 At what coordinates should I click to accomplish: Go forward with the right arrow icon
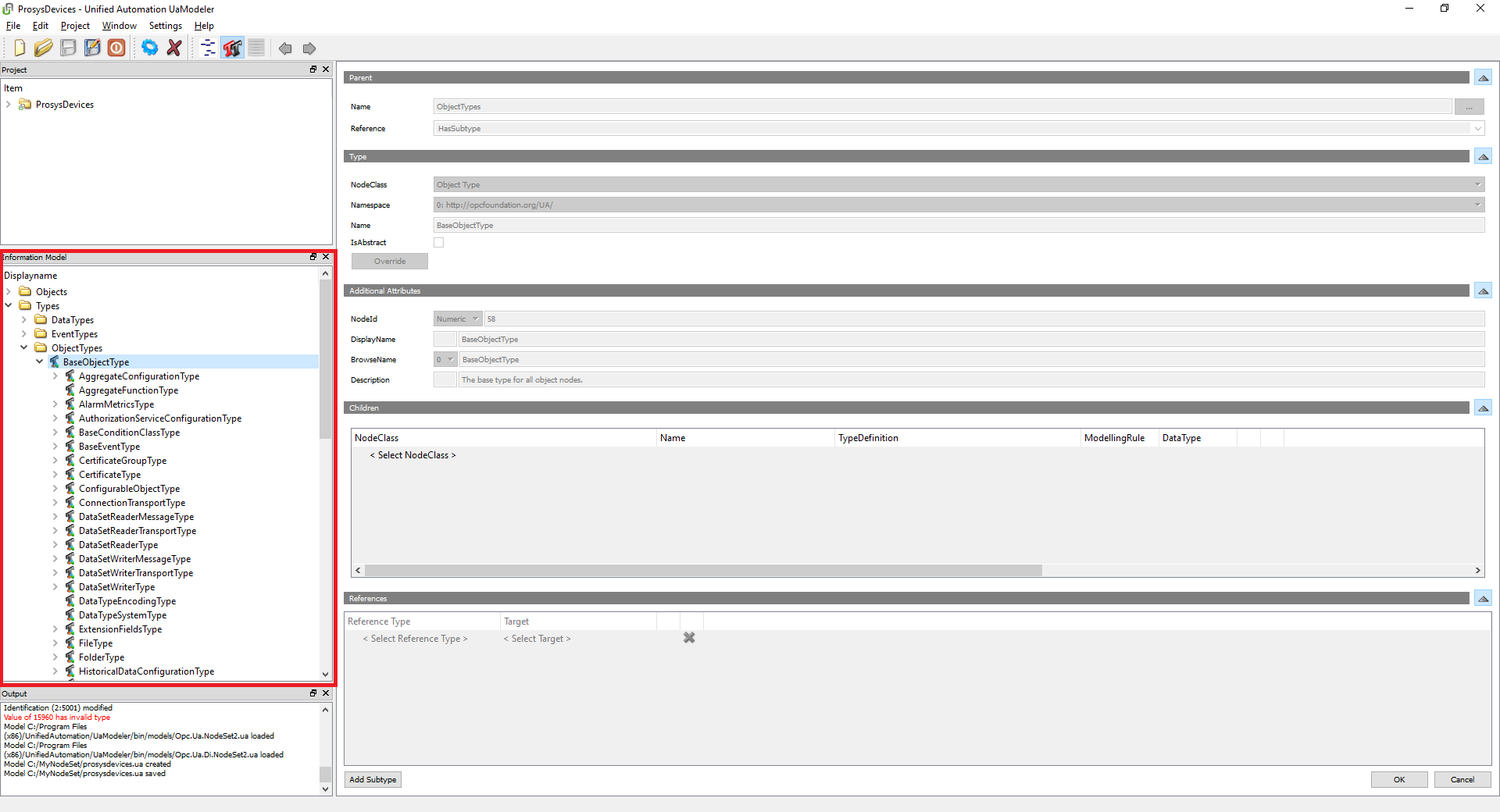(x=309, y=48)
